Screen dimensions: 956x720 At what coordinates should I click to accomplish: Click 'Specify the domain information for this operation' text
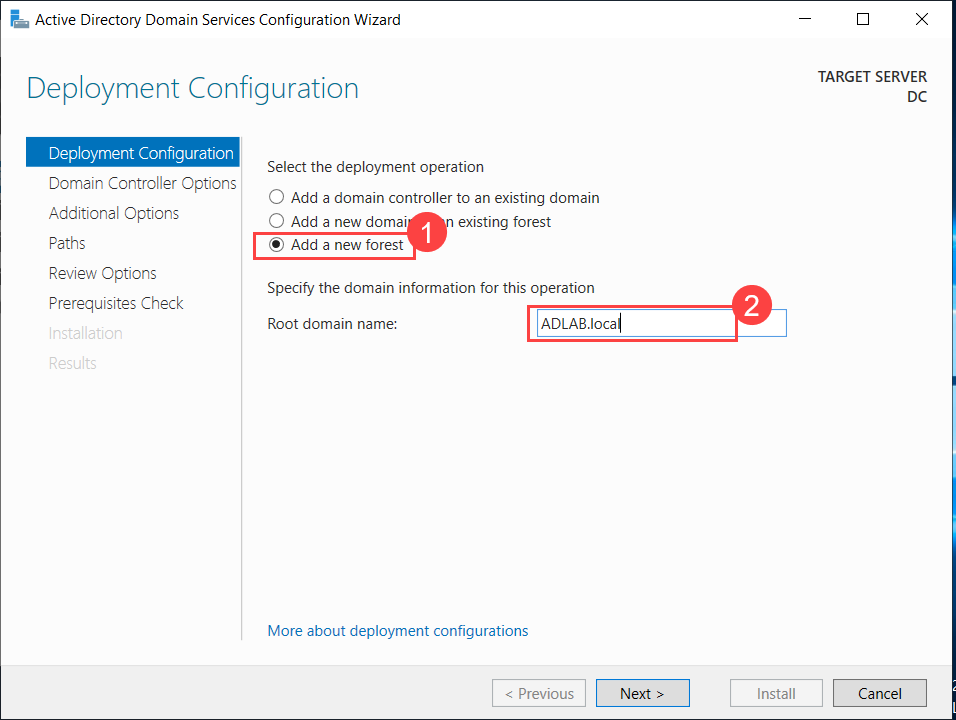tap(431, 287)
